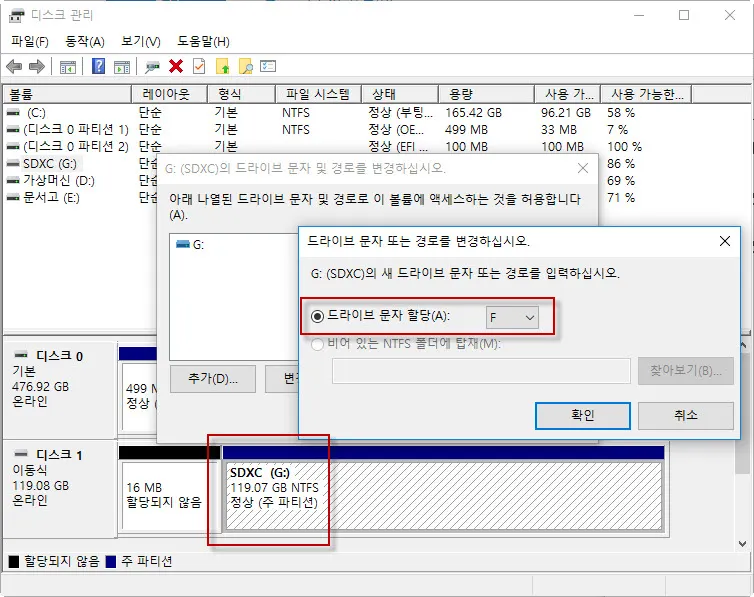Click the 디스크 1 이동식 label panel
Screen dimensions: 754x597
(x=60, y=489)
